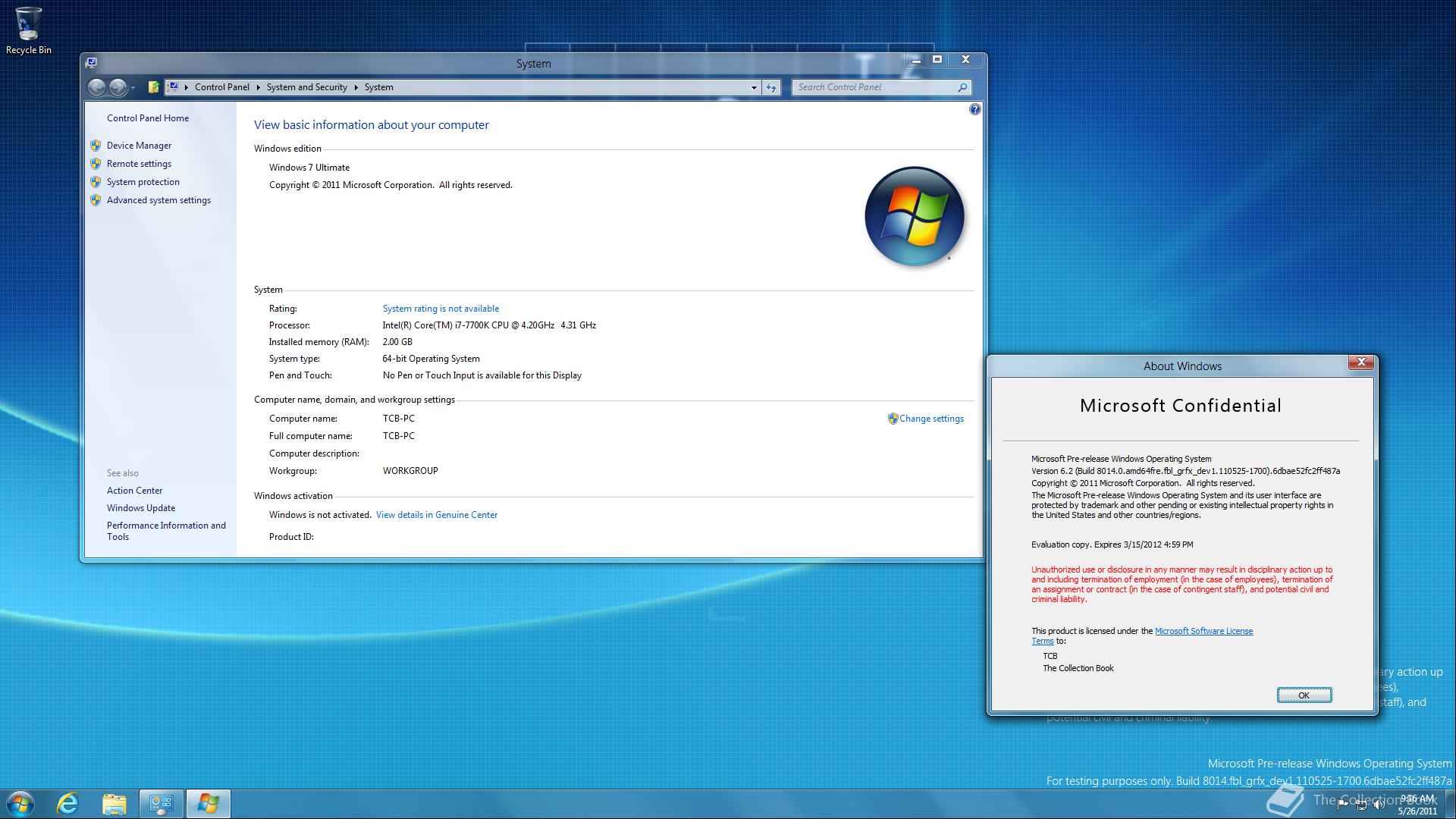Click the network tray icon
Viewport: 1456px width, 819px height.
tap(1361, 805)
